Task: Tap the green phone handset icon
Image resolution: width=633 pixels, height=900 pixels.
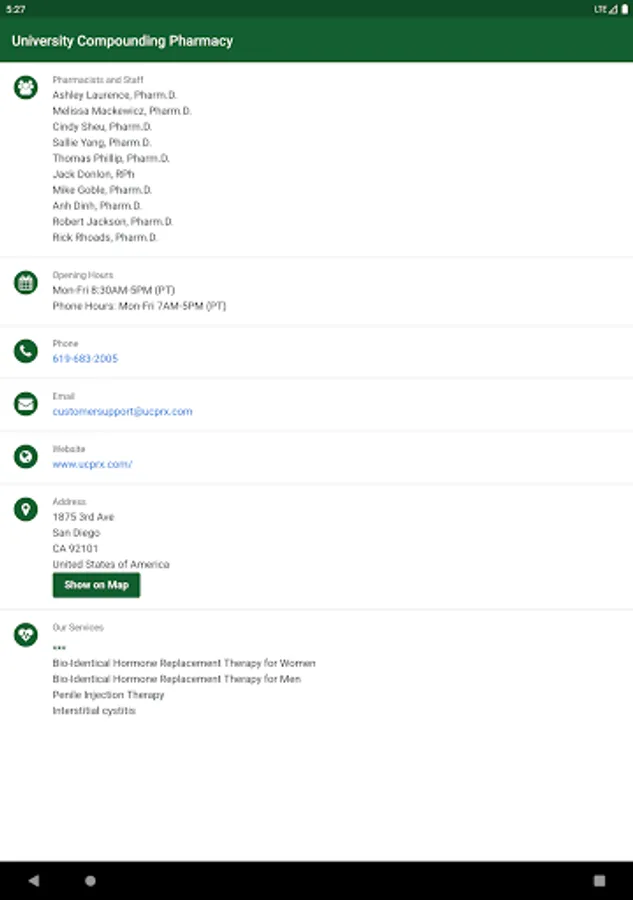Action: point(26,351)
